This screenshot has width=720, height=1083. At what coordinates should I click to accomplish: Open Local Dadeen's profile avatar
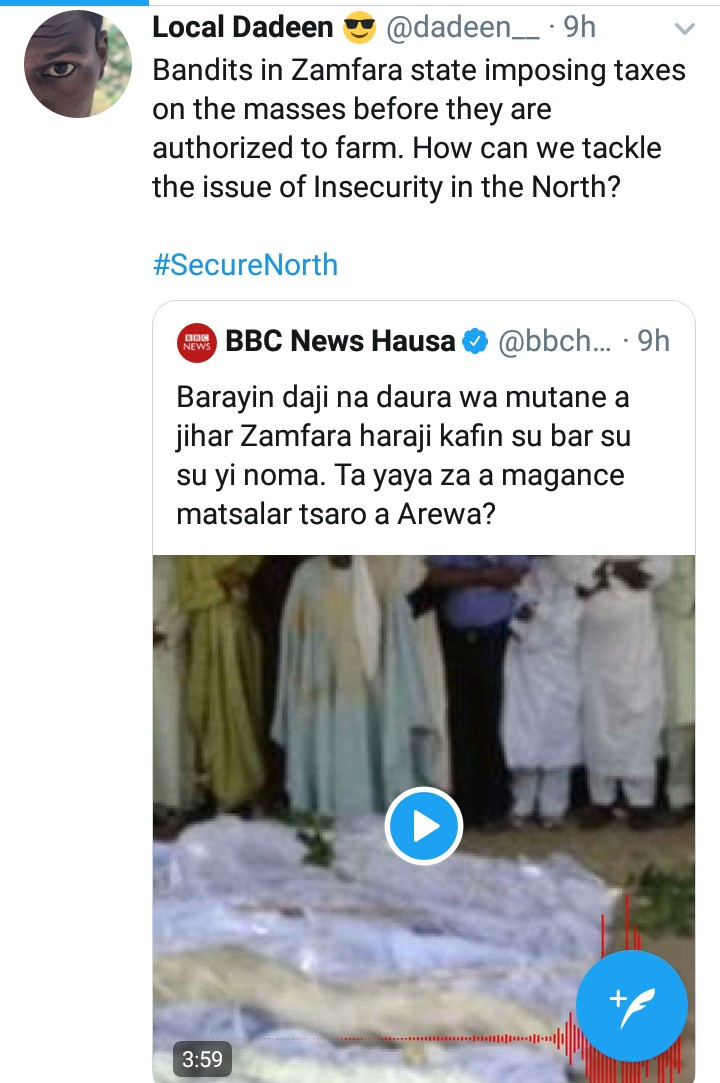point(78,65)
